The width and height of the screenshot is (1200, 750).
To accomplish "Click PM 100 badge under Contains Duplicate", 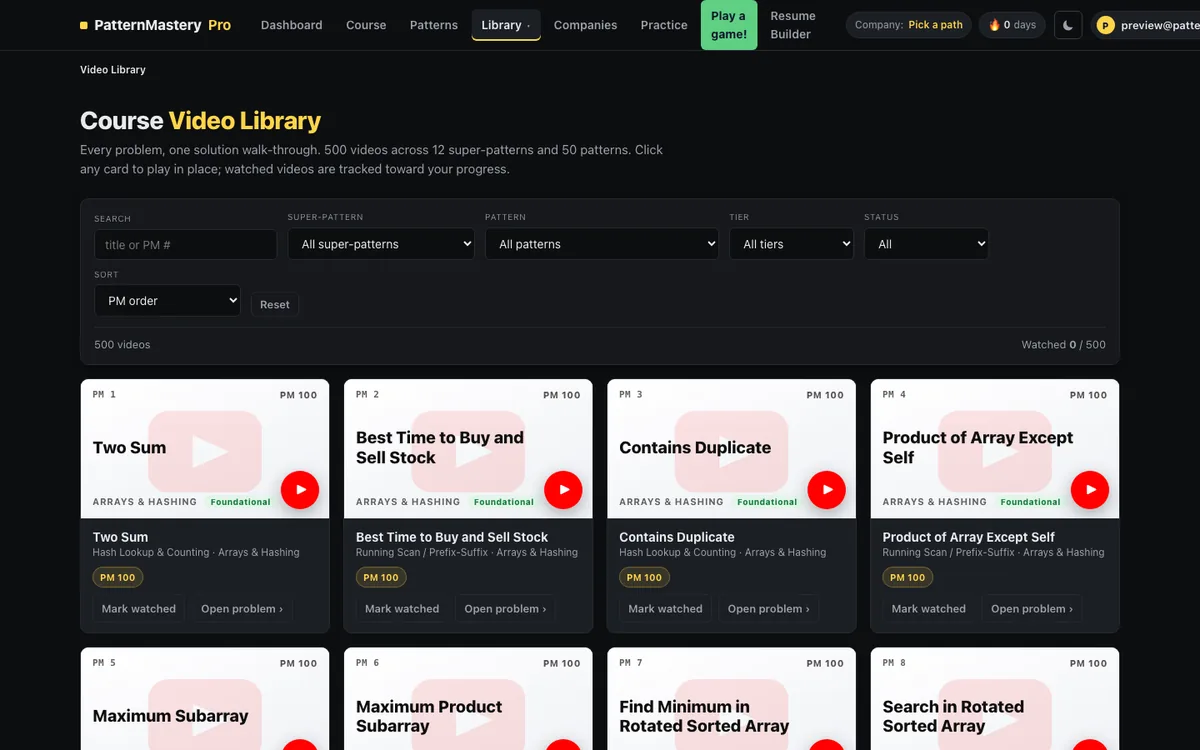I will (645, 577).
